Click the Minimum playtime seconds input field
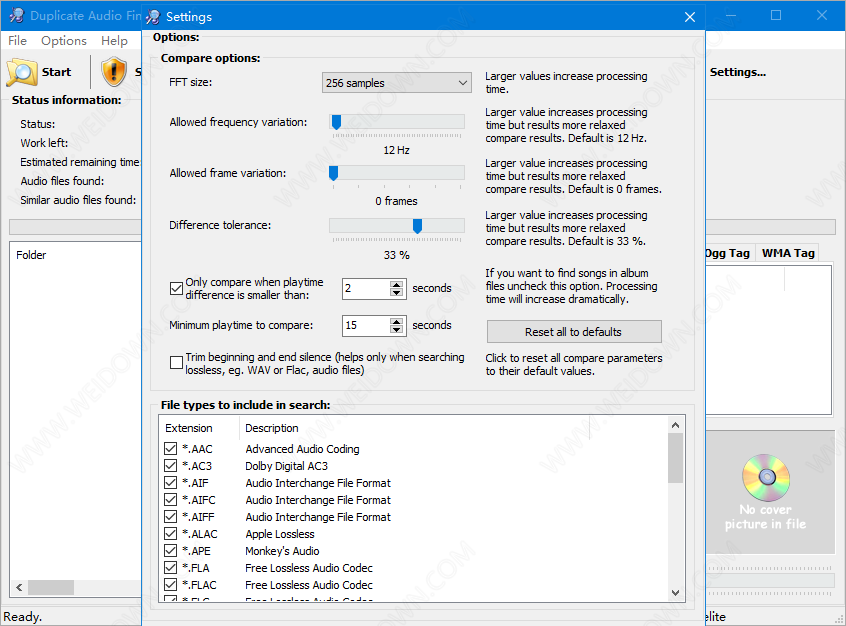This screenshot has height=626, width=846. click(x=366, y=325)
